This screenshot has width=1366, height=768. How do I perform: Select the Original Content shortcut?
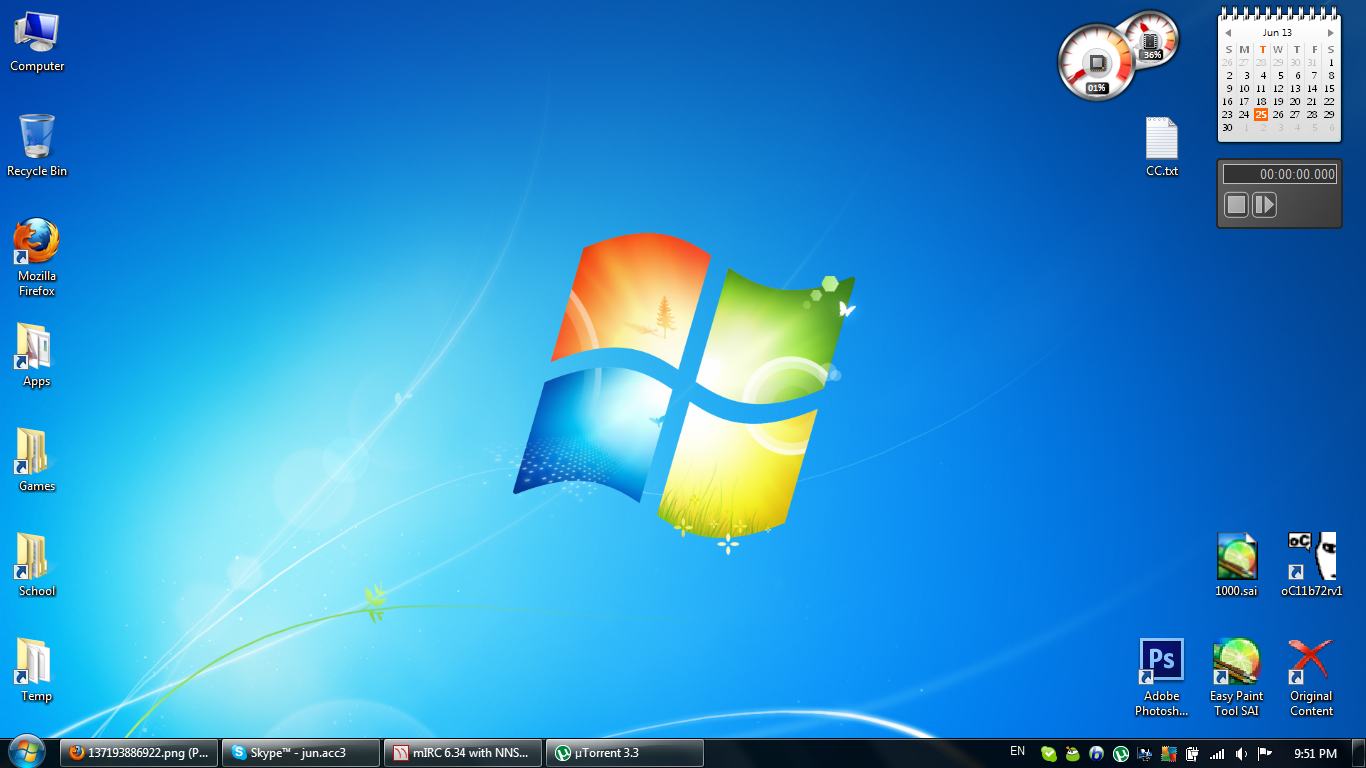click(1310, 661)
